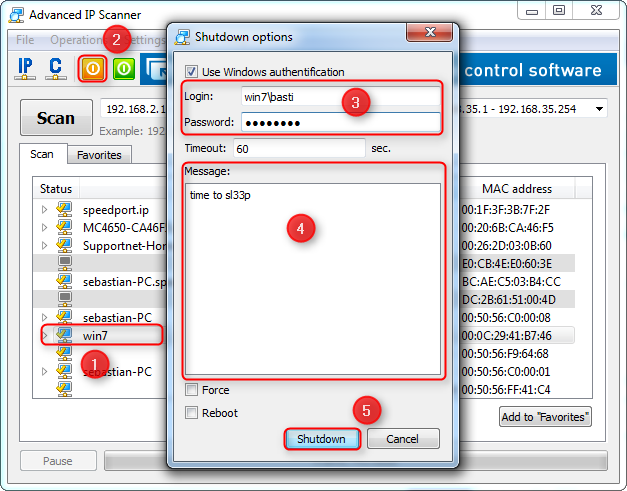Click the Shutdown button in dialog
Viewport: 627px width, 491px height.
(321, 439)
